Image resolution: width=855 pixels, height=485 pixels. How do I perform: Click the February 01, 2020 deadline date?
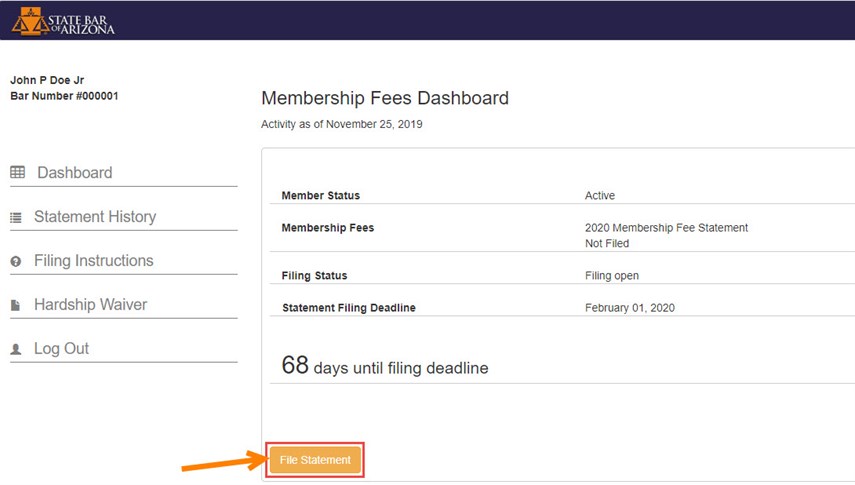630,308
